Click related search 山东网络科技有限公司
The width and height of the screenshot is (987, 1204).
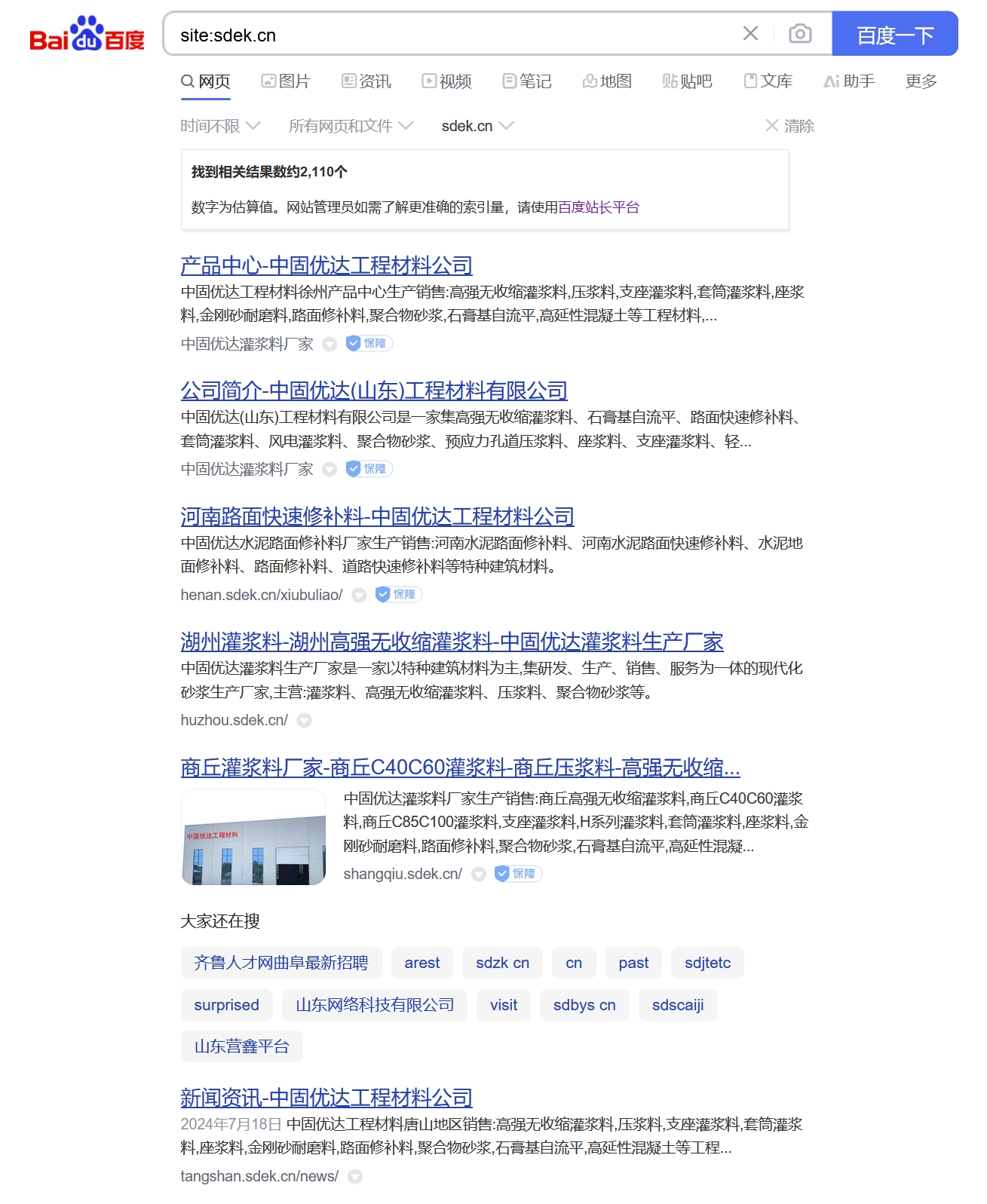375,1005
